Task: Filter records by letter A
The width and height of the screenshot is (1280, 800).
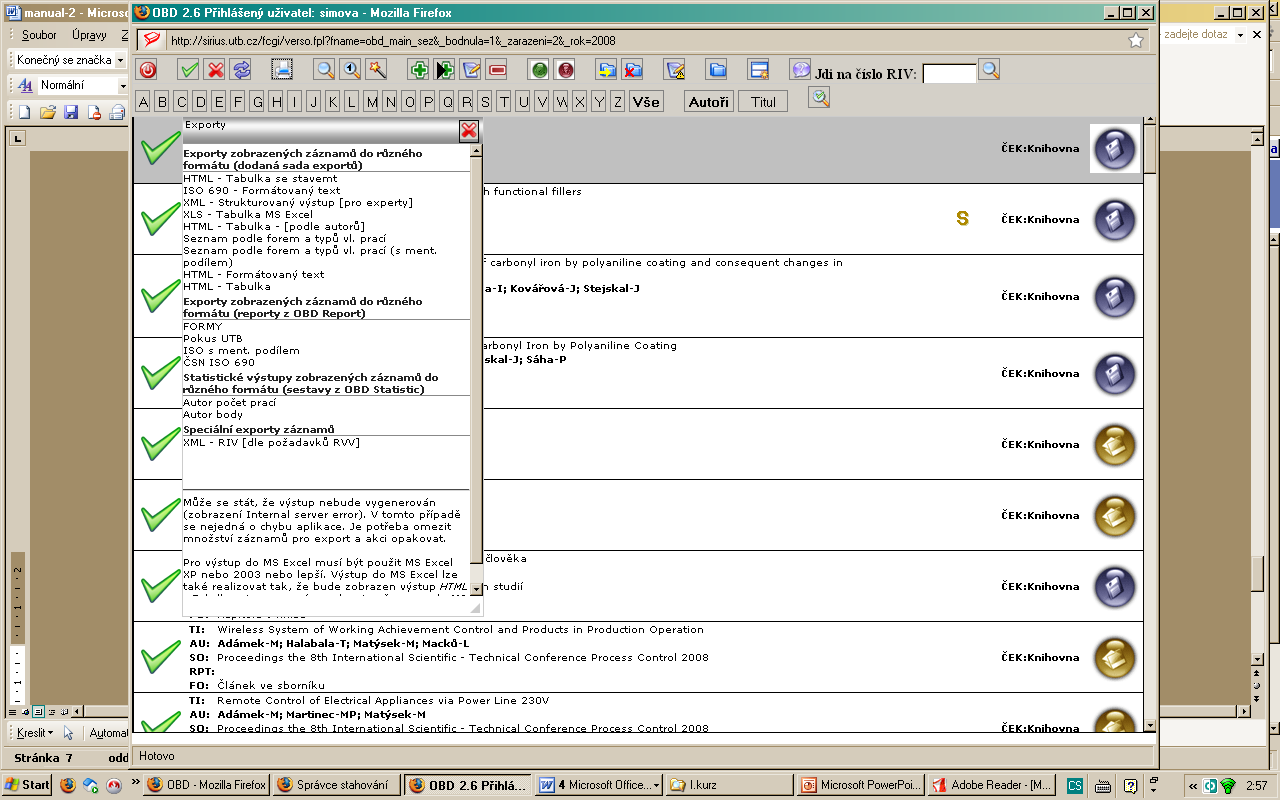Action: click(143, 102)
